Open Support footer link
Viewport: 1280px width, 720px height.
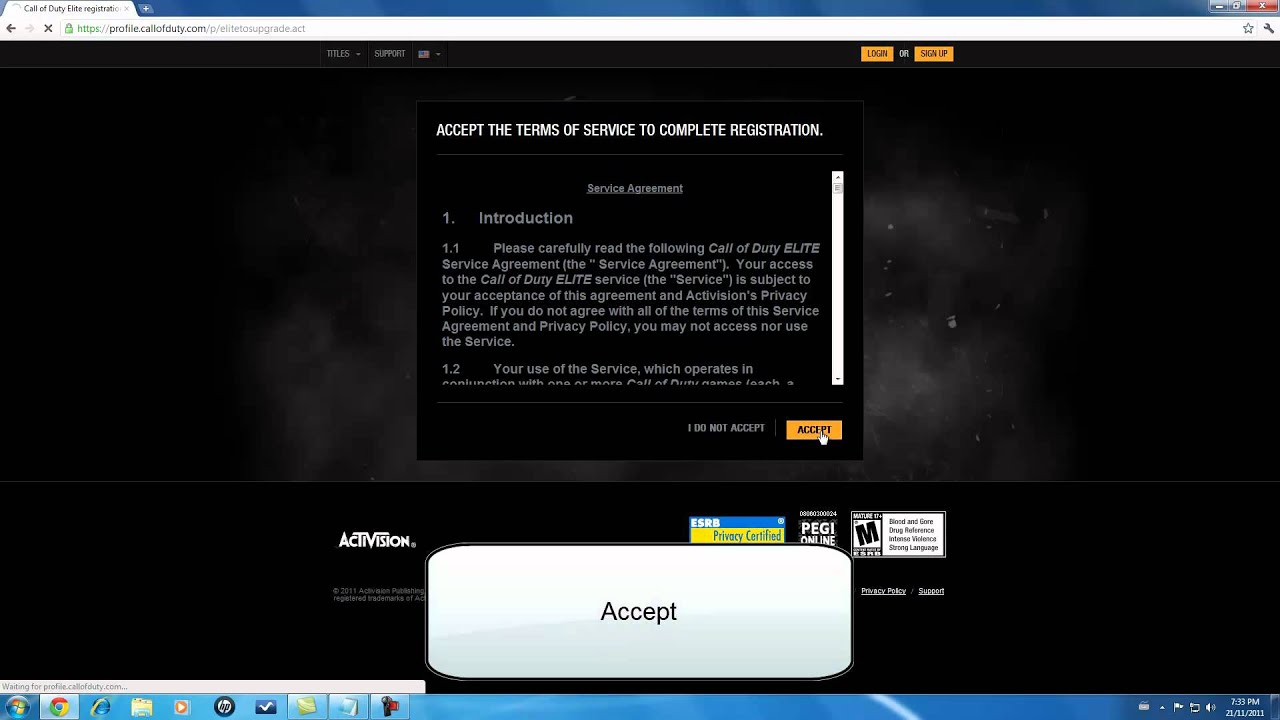[931, 591]
